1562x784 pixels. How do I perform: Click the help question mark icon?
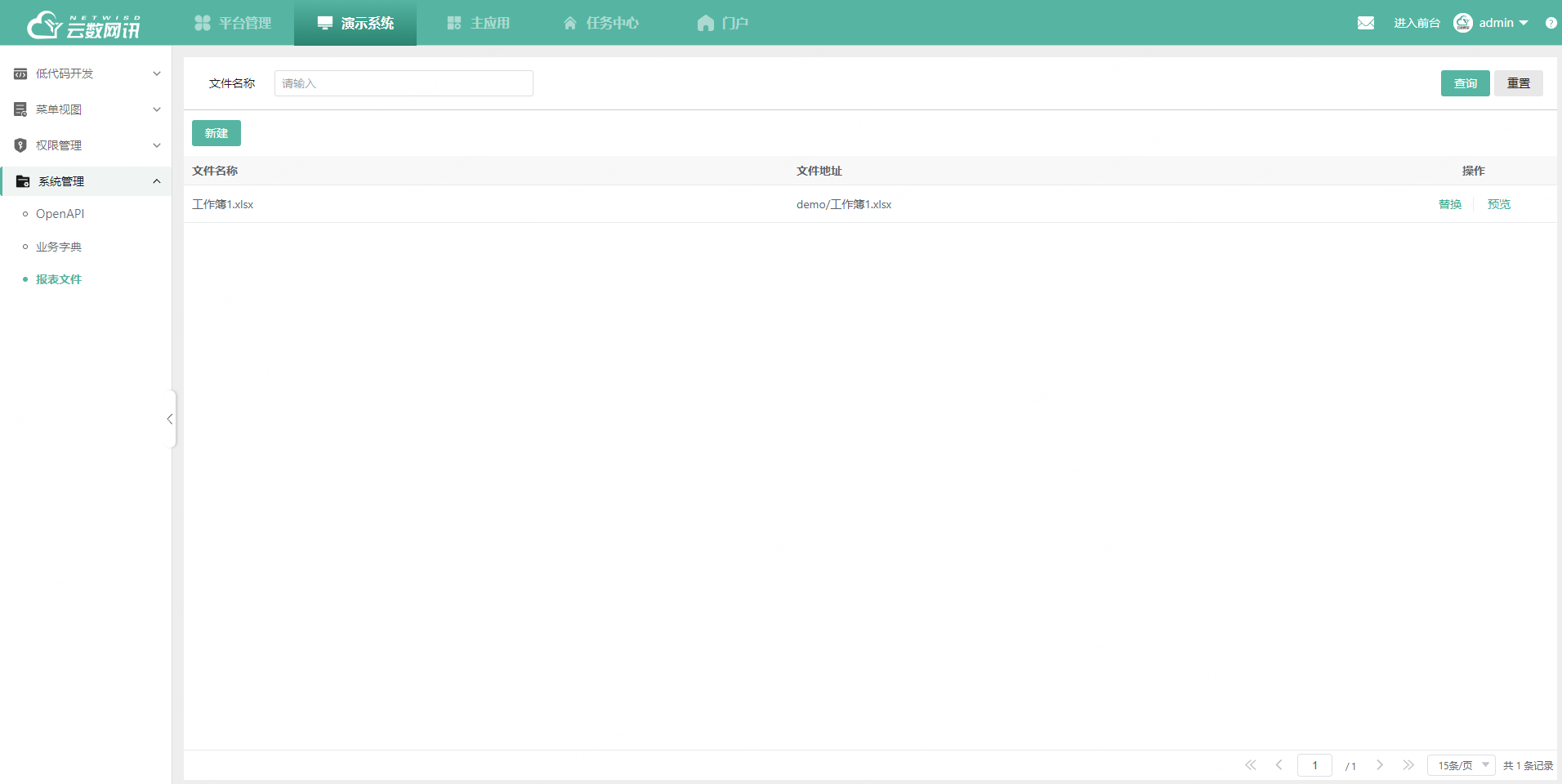1551,22
